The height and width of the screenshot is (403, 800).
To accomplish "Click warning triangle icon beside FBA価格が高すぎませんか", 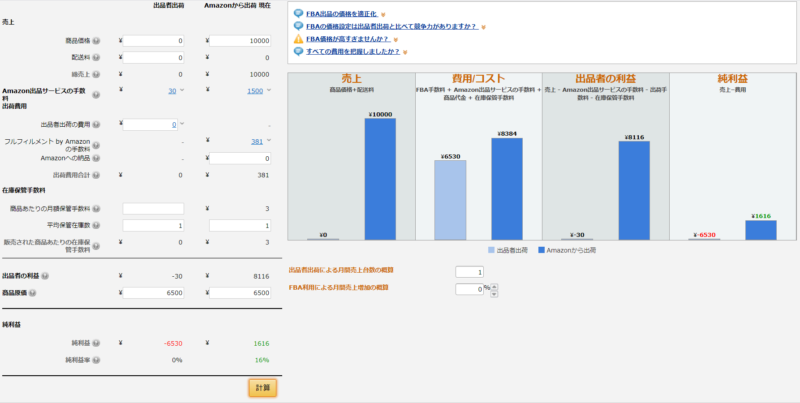I will [298, 39].
